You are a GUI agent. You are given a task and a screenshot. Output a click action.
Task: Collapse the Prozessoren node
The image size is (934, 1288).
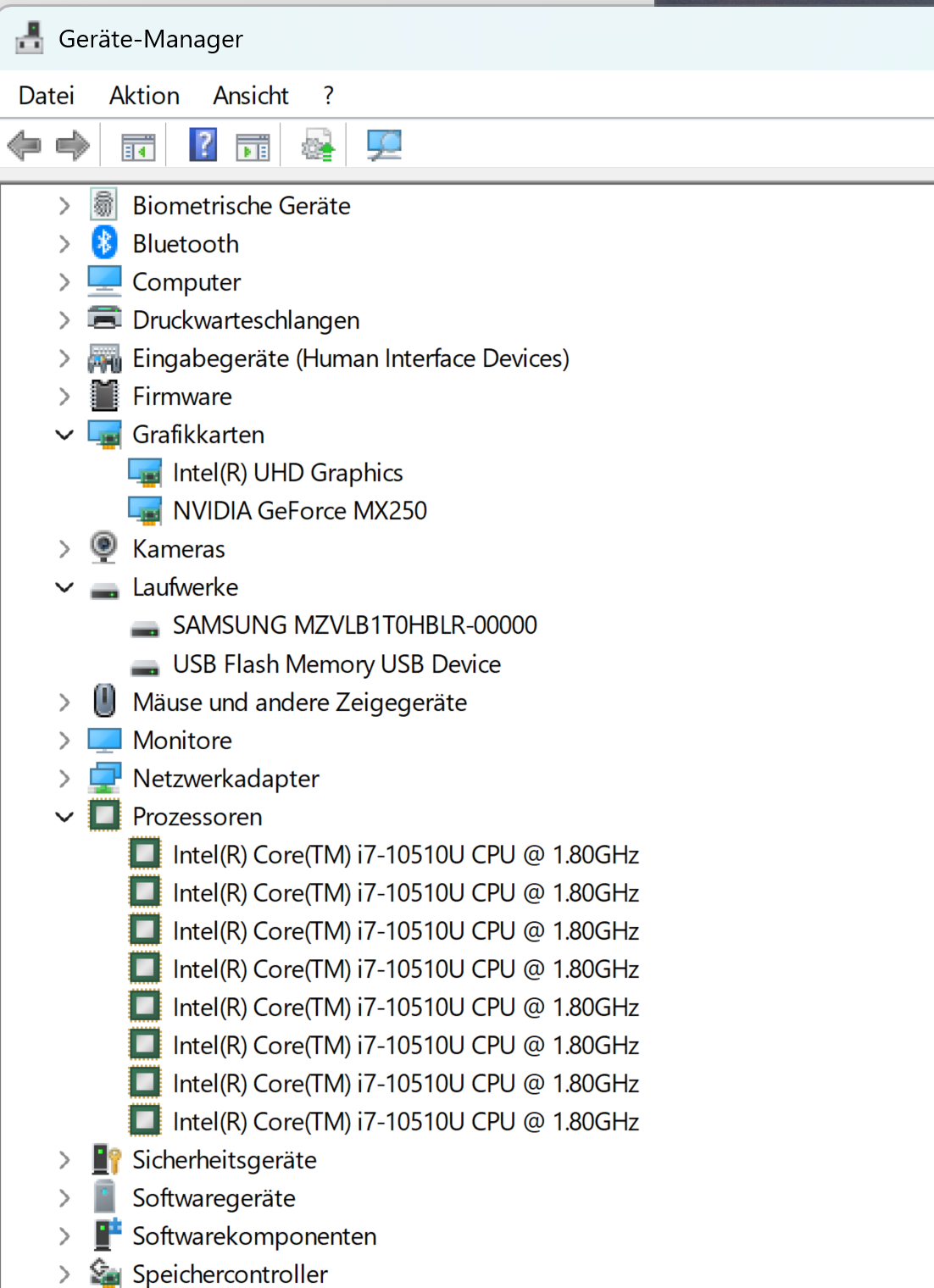pyautogui.click(x=64, y=817)
